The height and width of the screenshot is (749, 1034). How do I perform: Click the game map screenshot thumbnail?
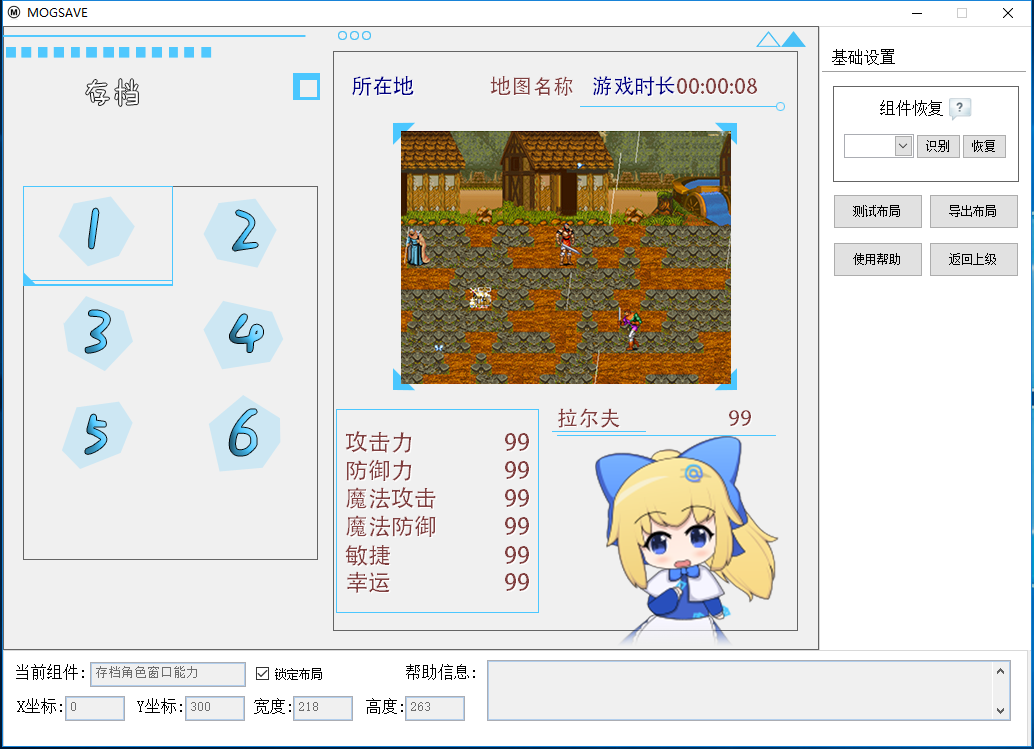(x=566, y=257)
